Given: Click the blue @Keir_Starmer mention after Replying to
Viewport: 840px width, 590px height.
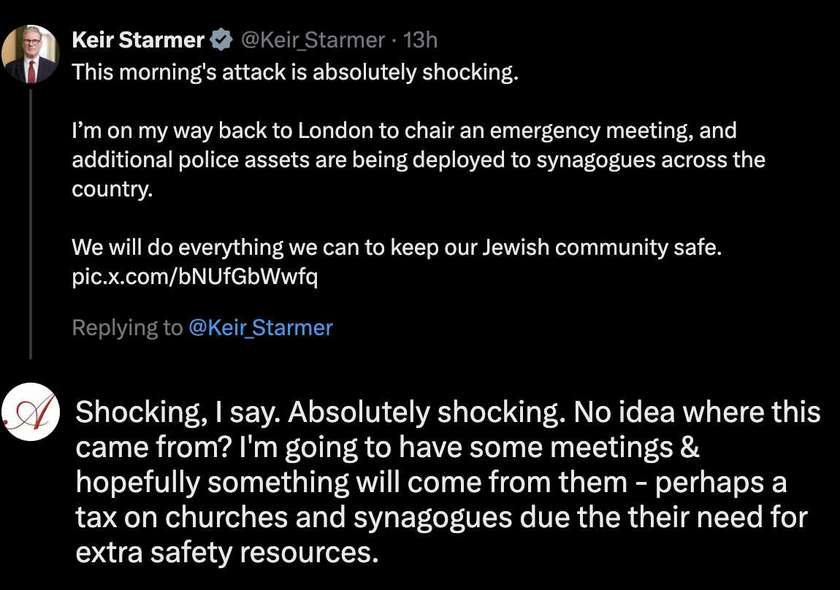Looking at the screenshot, I should coord(260,327).
